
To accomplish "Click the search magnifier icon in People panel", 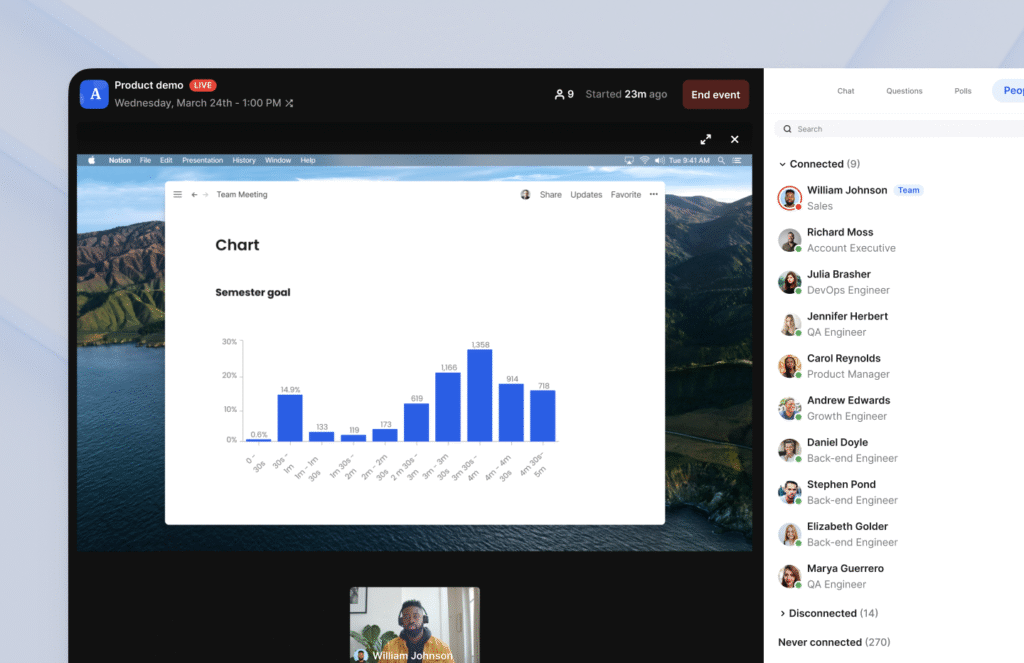I will click(x=787, y=129).
